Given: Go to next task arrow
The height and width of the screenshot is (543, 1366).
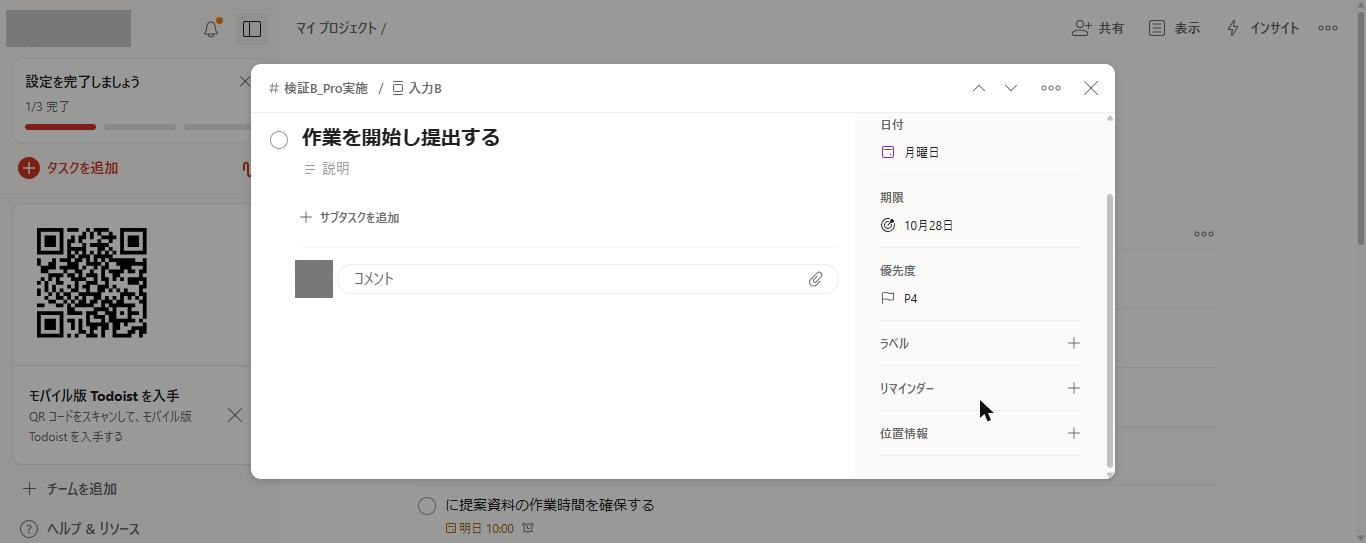Looking at the screenshot, I should click(1011, 88).
